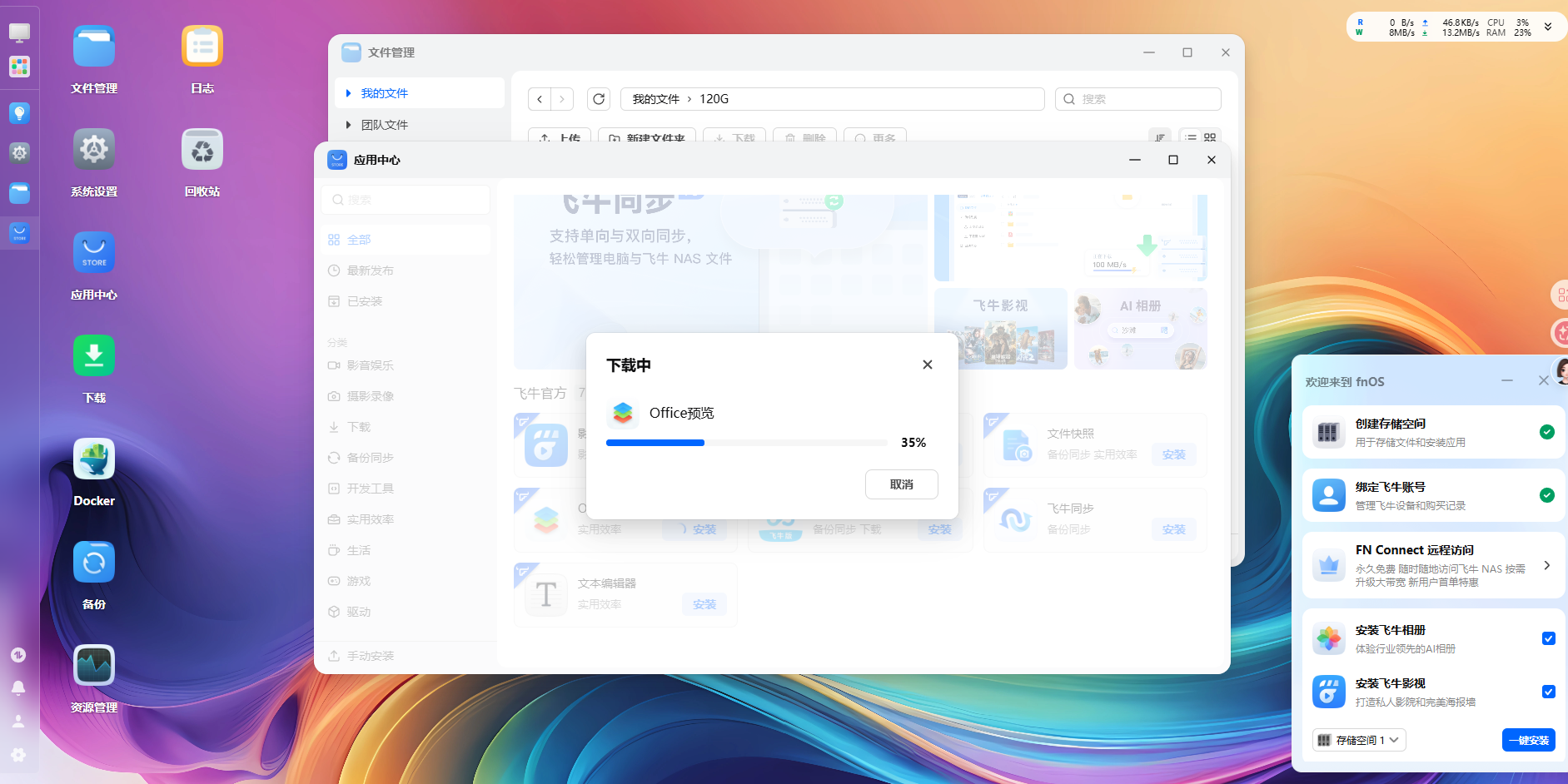Open the transfer arrows icon in the dock
Viewport: 1568px width, 784px height.
(18, 655)
